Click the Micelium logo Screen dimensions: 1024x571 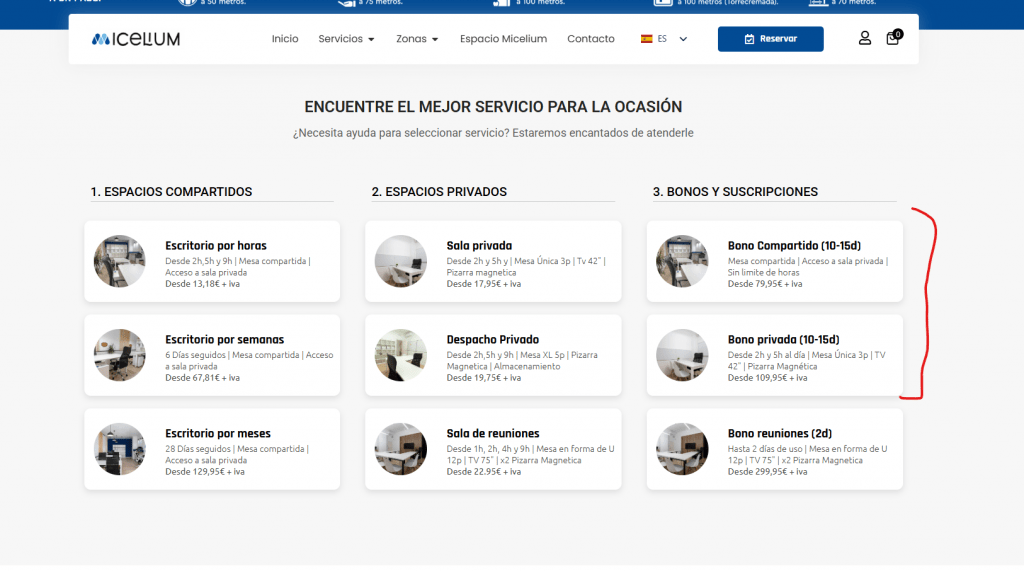(x=136, y=39)
